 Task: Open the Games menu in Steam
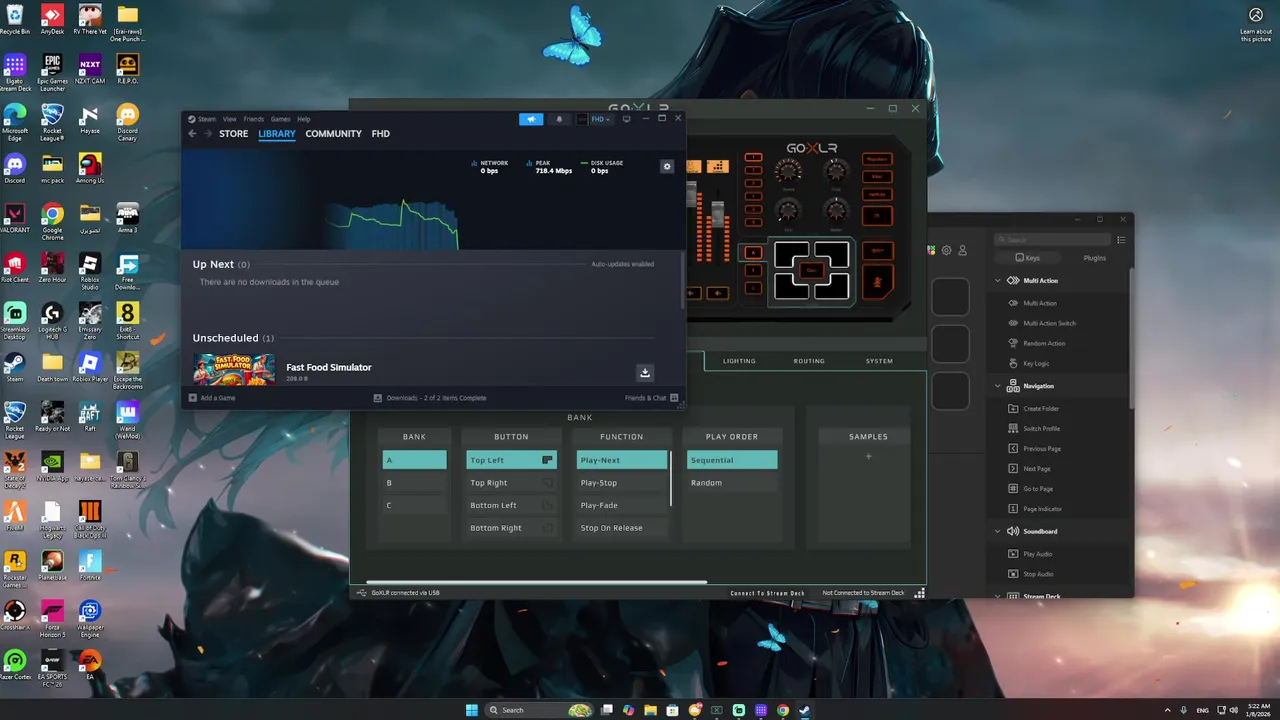281,119
